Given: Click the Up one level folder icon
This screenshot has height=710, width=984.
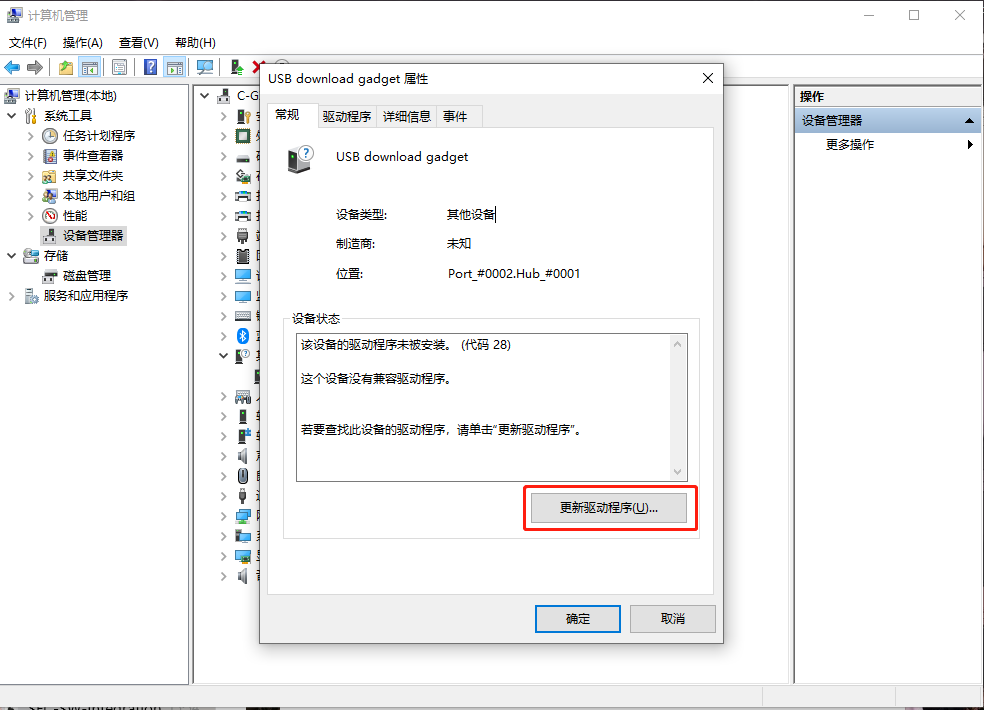Looking at the screenshot, I should coord(66,67).
